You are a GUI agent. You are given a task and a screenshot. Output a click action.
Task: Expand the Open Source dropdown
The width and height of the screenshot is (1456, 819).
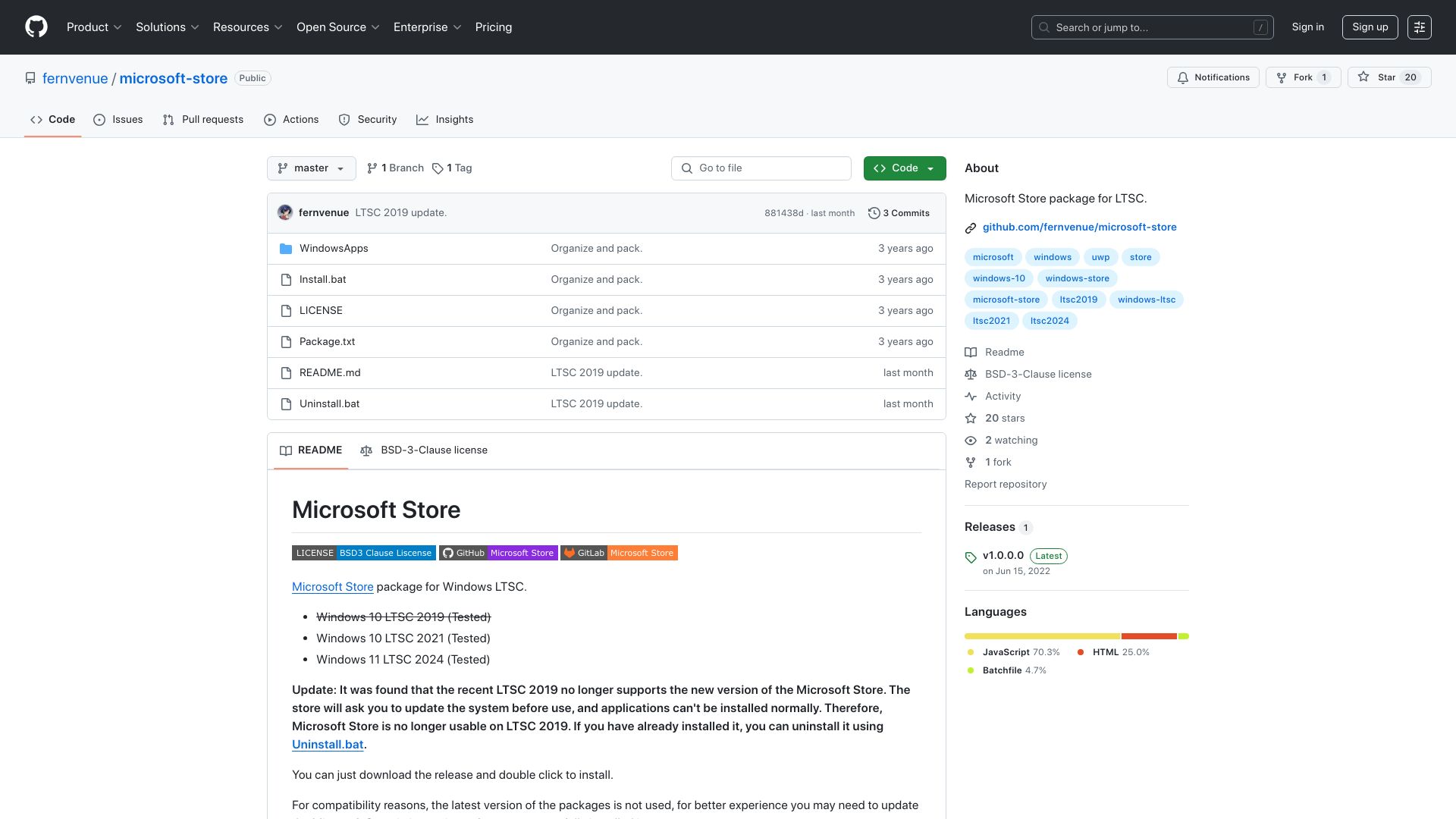338,27
